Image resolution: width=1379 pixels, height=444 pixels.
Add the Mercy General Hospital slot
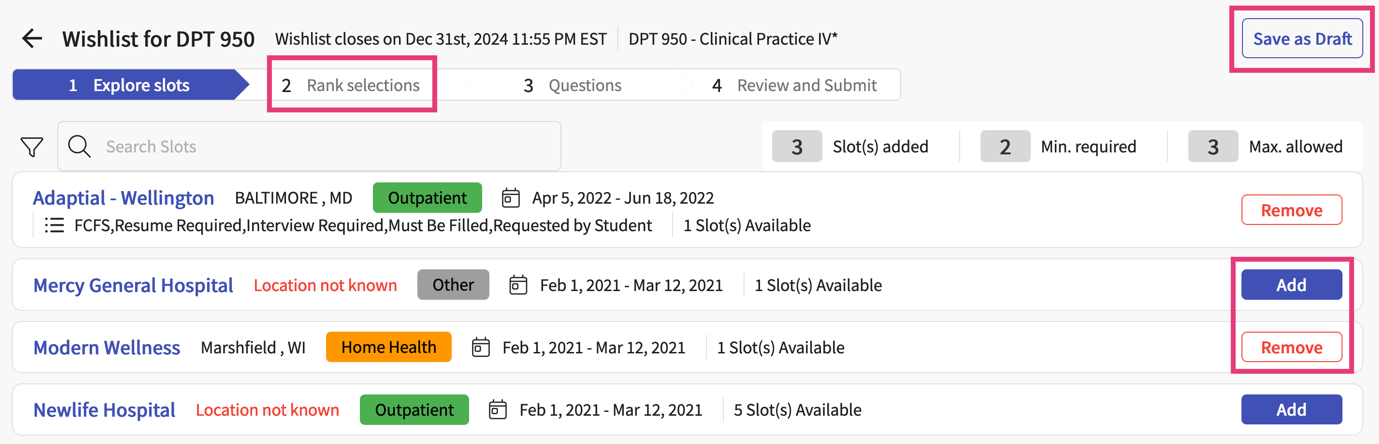[x=1291, y=285]
